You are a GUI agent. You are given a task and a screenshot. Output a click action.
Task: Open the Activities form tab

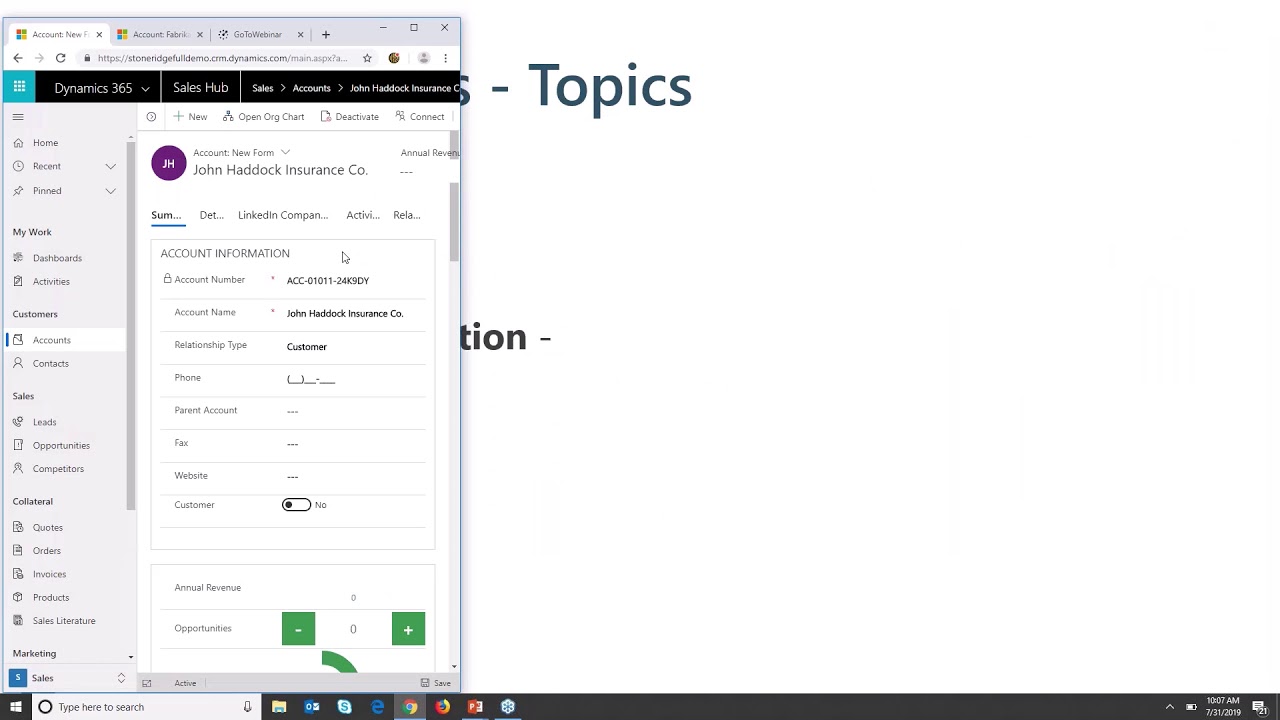point(363,215)
